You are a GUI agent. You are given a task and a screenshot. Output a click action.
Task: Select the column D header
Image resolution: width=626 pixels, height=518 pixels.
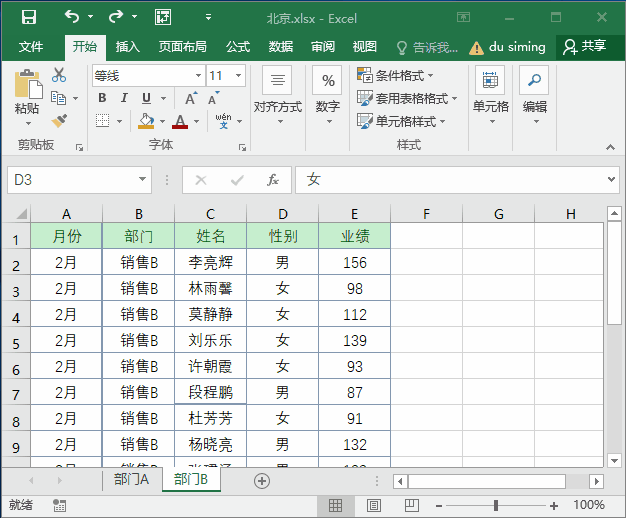click(x=283, y=214)
